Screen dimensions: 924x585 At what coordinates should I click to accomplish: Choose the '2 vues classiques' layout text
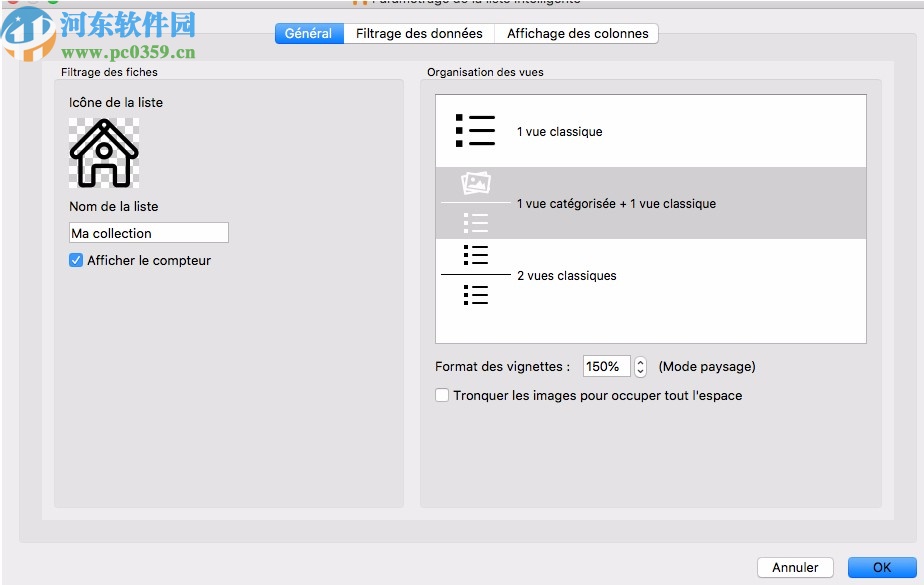coord(566,276)
